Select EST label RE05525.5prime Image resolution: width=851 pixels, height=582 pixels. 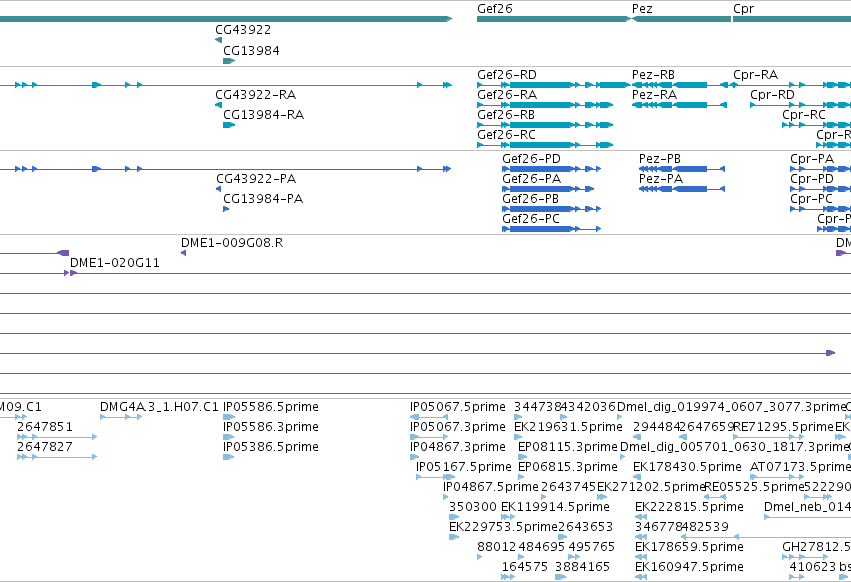[753, 487]
